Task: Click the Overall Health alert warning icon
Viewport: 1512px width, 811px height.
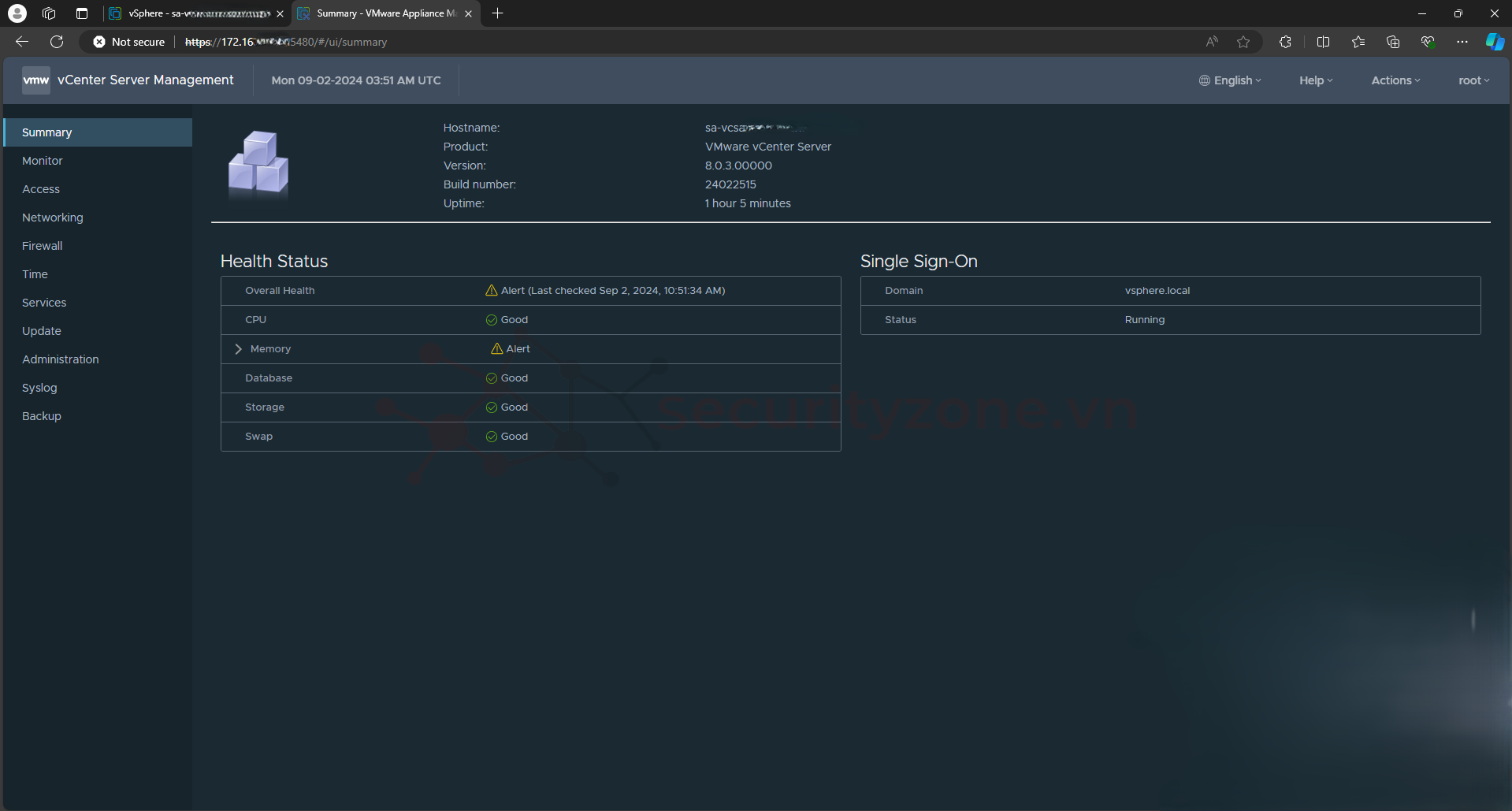Action: [492, 291]
